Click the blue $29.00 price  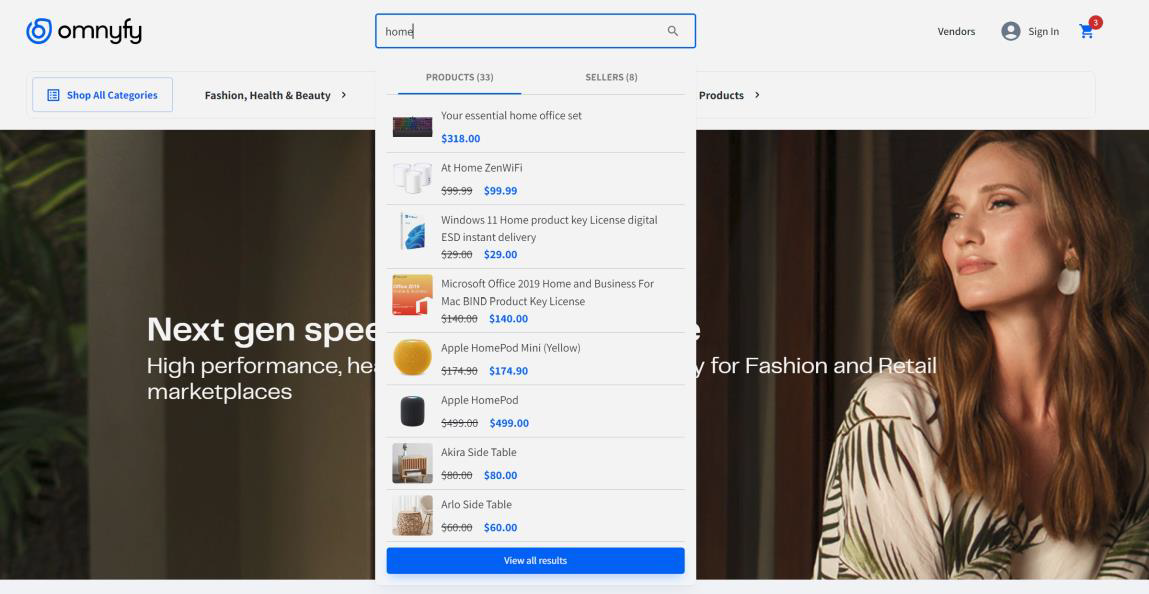coord(500,254)
